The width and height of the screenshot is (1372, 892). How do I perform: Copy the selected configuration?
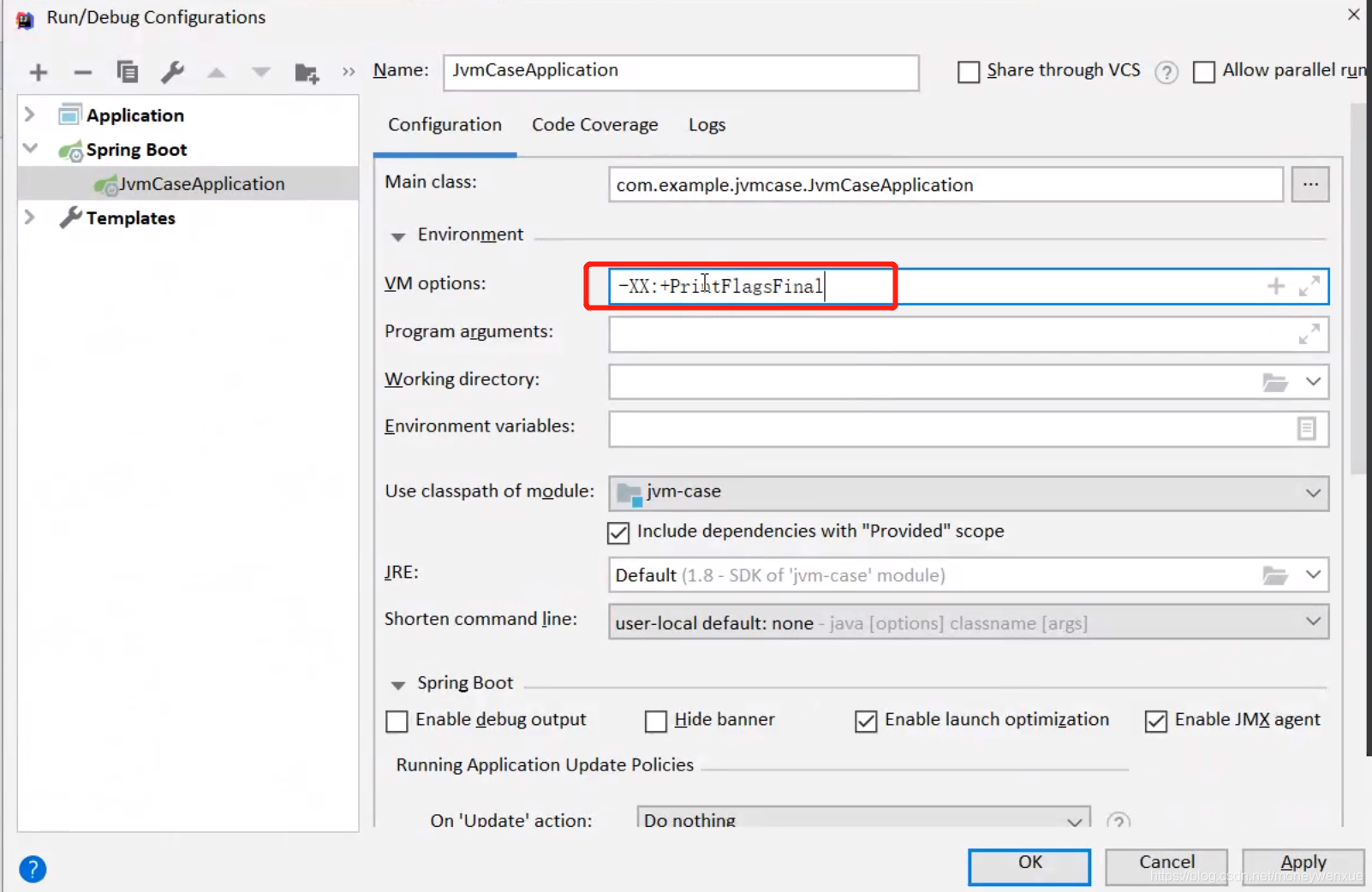[x=128, y=72]
